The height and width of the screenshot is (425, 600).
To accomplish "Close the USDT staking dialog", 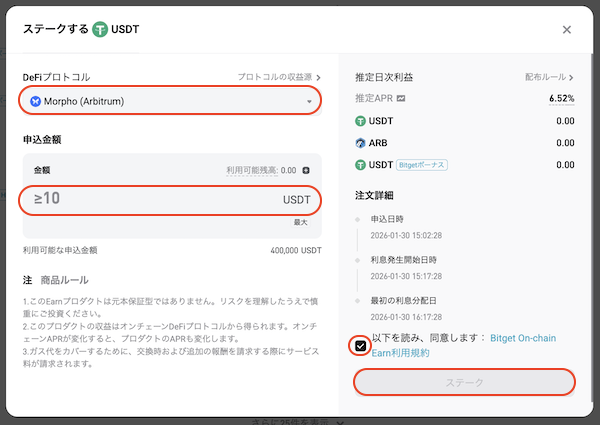I will 567,30.
